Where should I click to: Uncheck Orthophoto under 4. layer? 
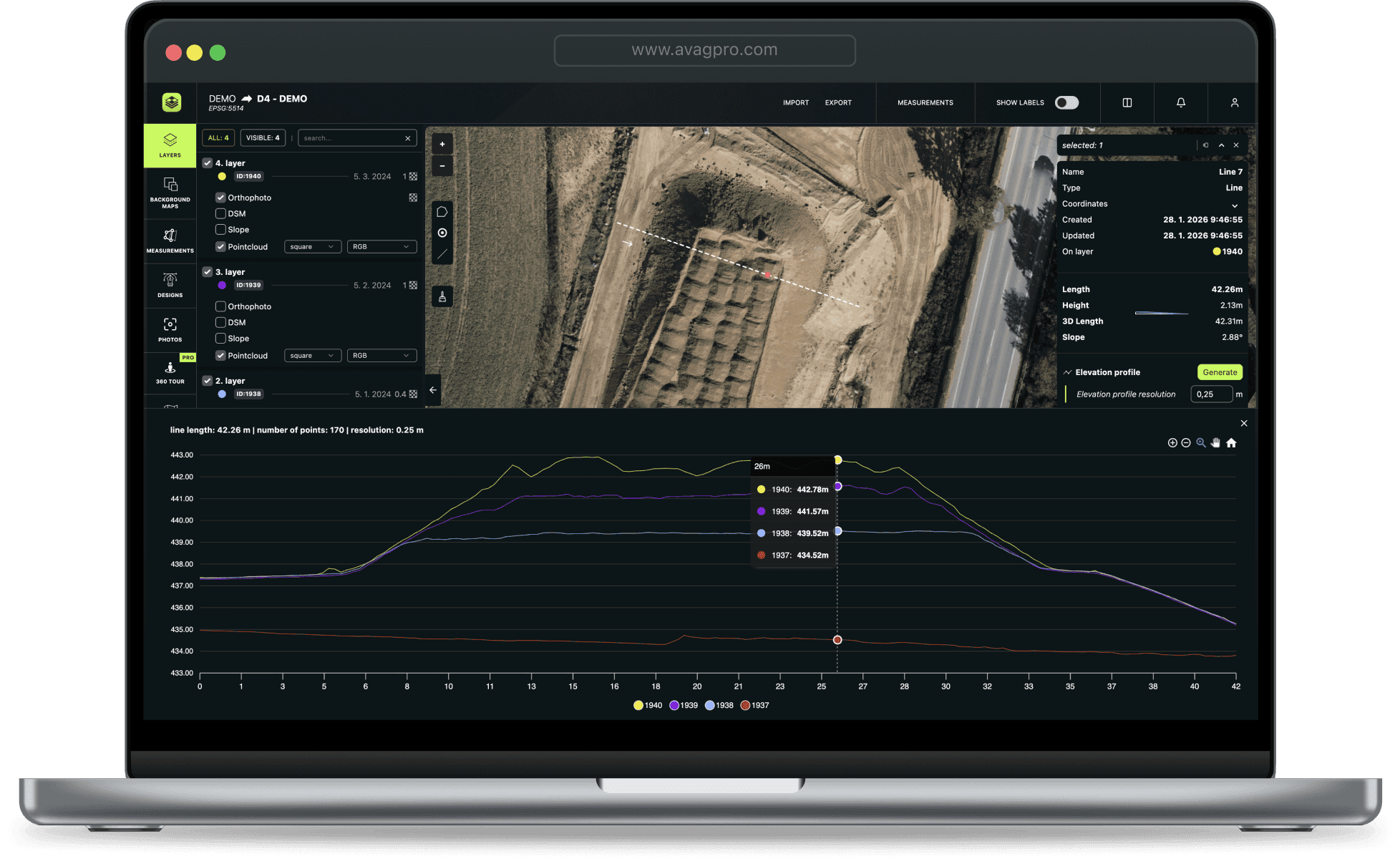pyautogui.click(x=220, y=198)
